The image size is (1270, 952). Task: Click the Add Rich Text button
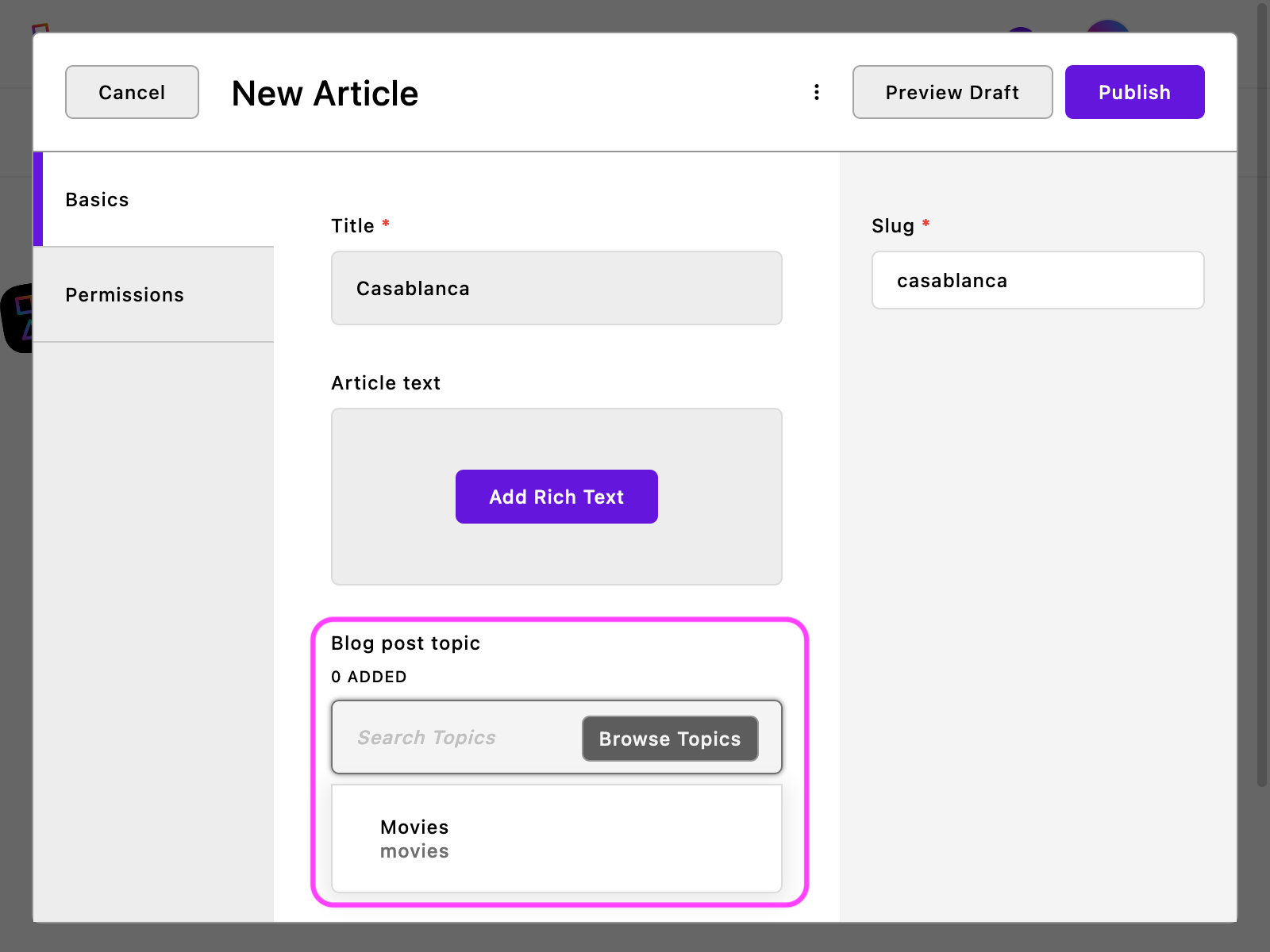point(556,497)
